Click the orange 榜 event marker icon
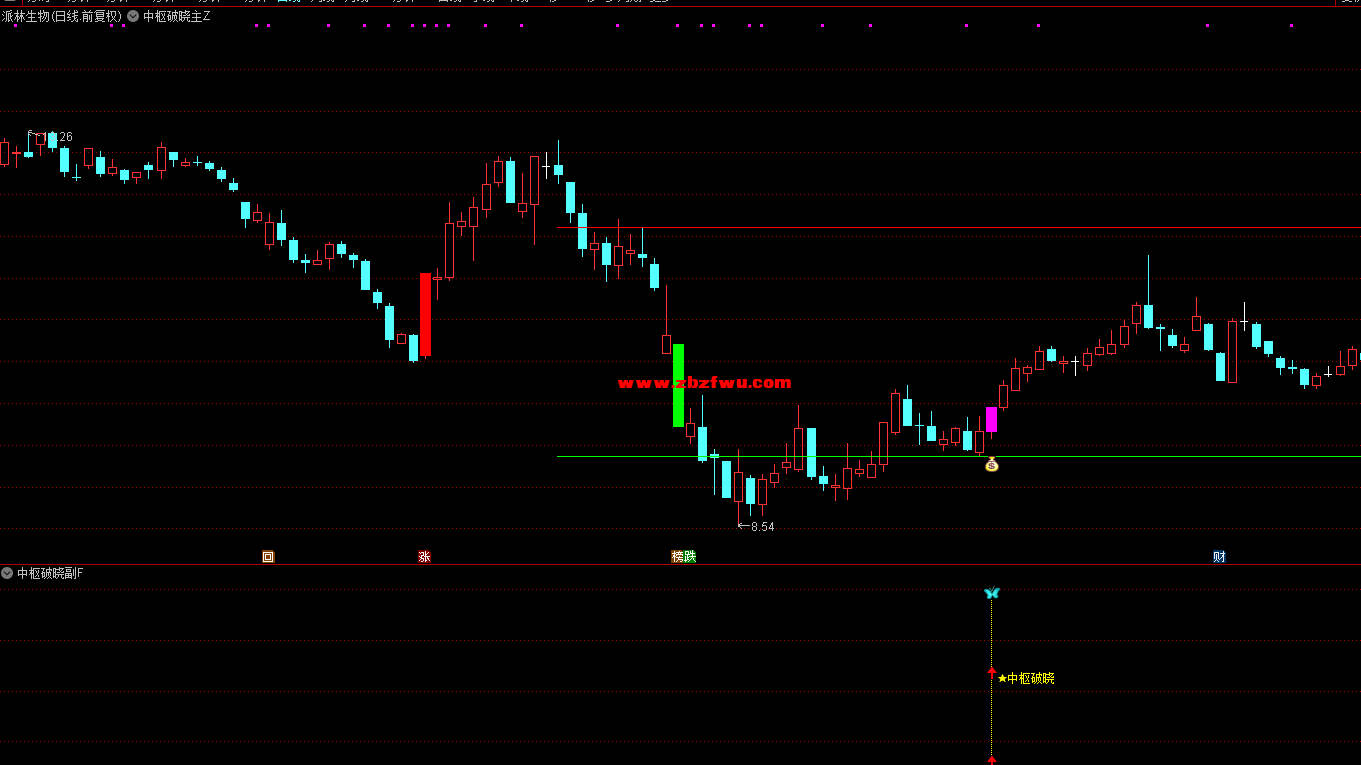The width and height of the screenshot is (1361, 765). pyautogui.click(x=678, y=557)
